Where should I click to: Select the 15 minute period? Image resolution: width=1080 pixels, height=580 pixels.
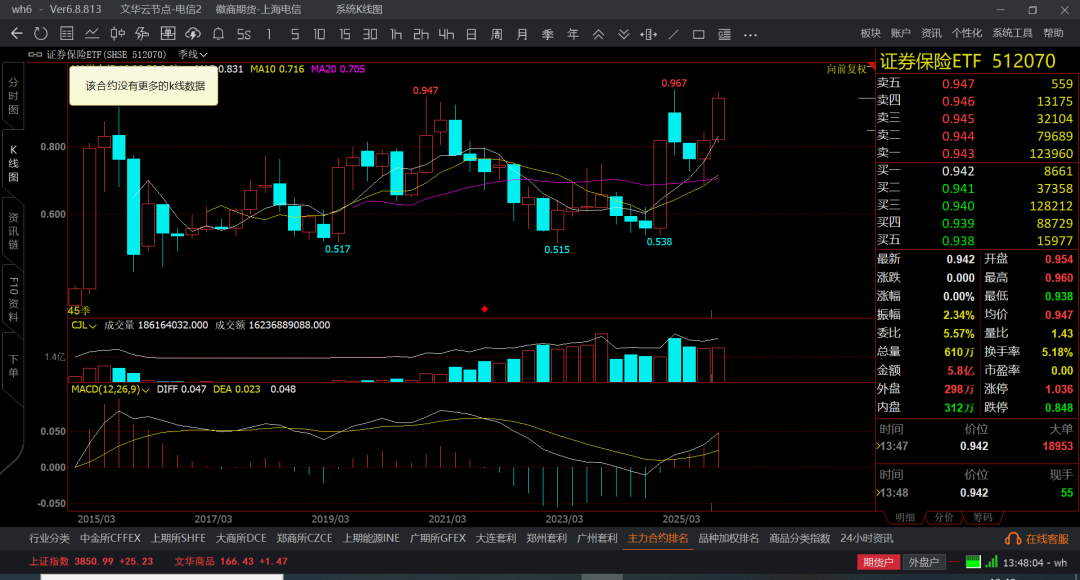(x=344, y=34)
